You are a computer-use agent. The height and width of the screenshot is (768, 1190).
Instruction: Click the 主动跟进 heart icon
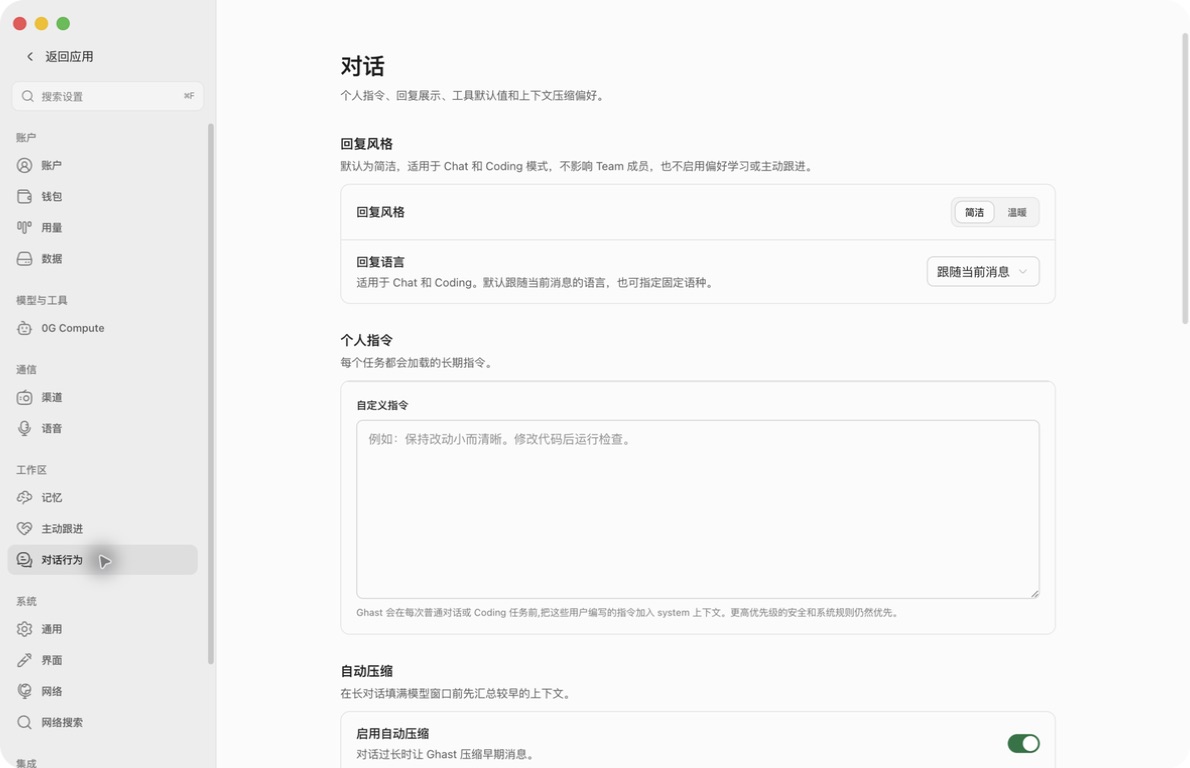click(x=24, y=529)
